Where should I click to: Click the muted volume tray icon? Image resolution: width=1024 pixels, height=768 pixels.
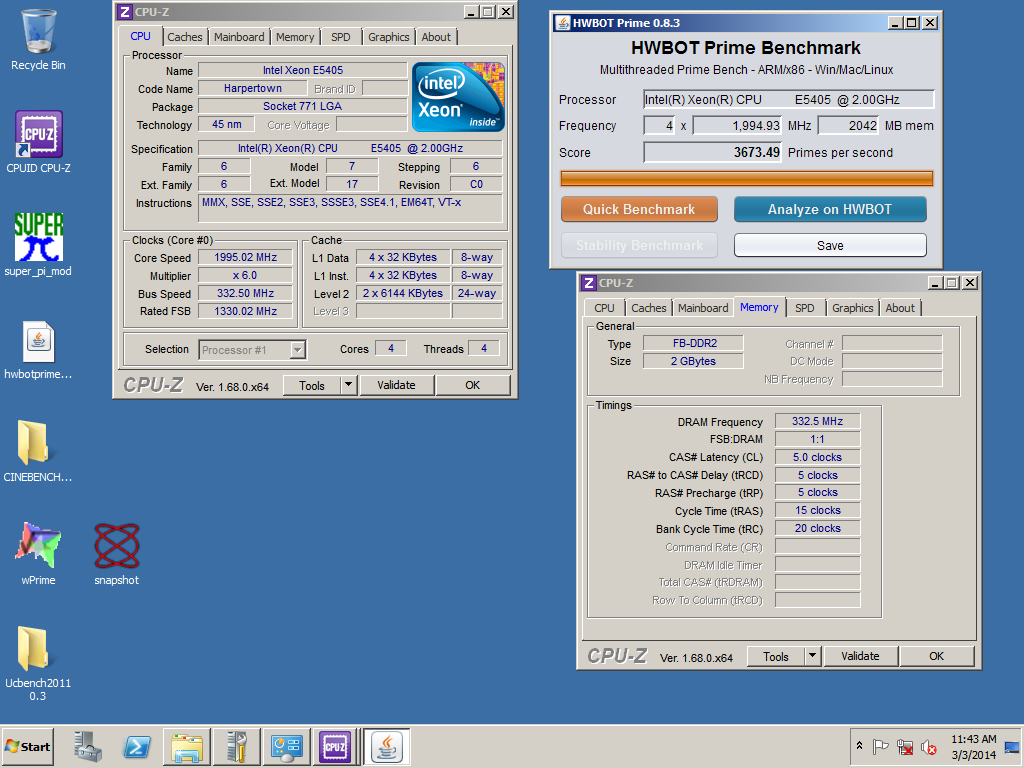tap(928, 746)
